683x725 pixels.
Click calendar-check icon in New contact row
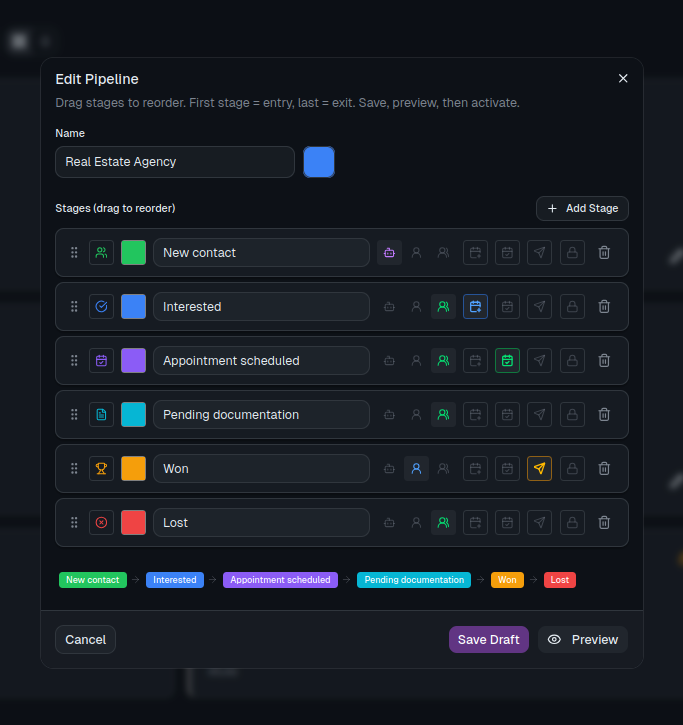[507, 252]
